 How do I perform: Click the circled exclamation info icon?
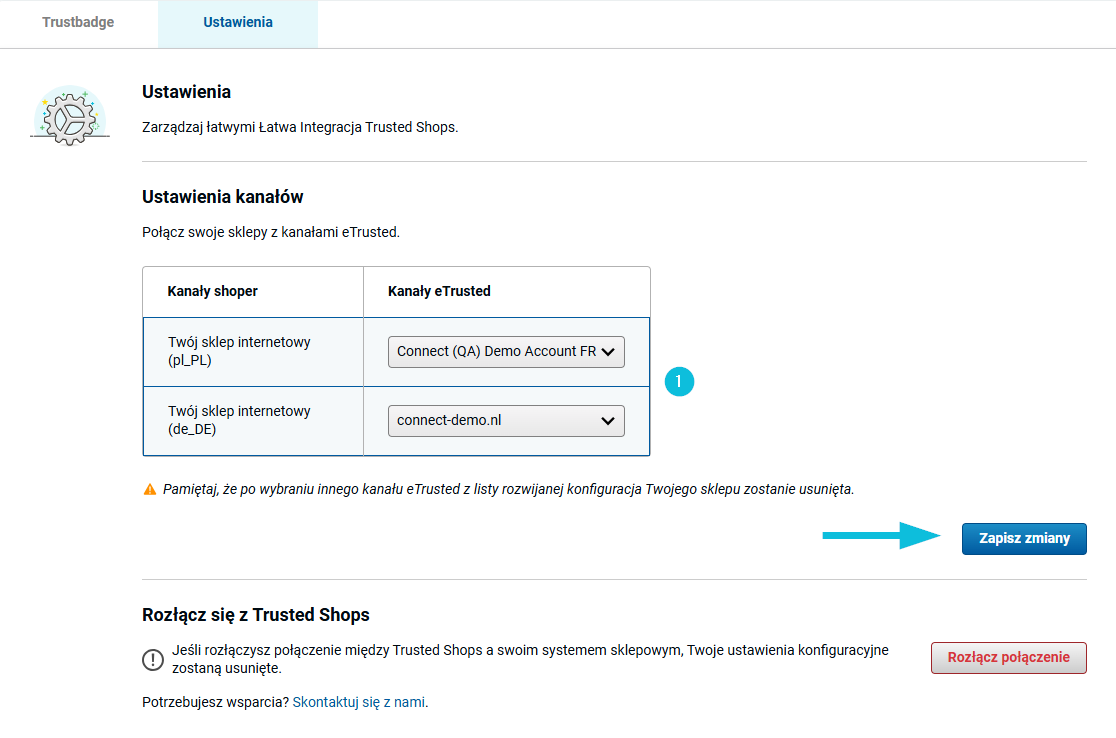coord(152,660)
